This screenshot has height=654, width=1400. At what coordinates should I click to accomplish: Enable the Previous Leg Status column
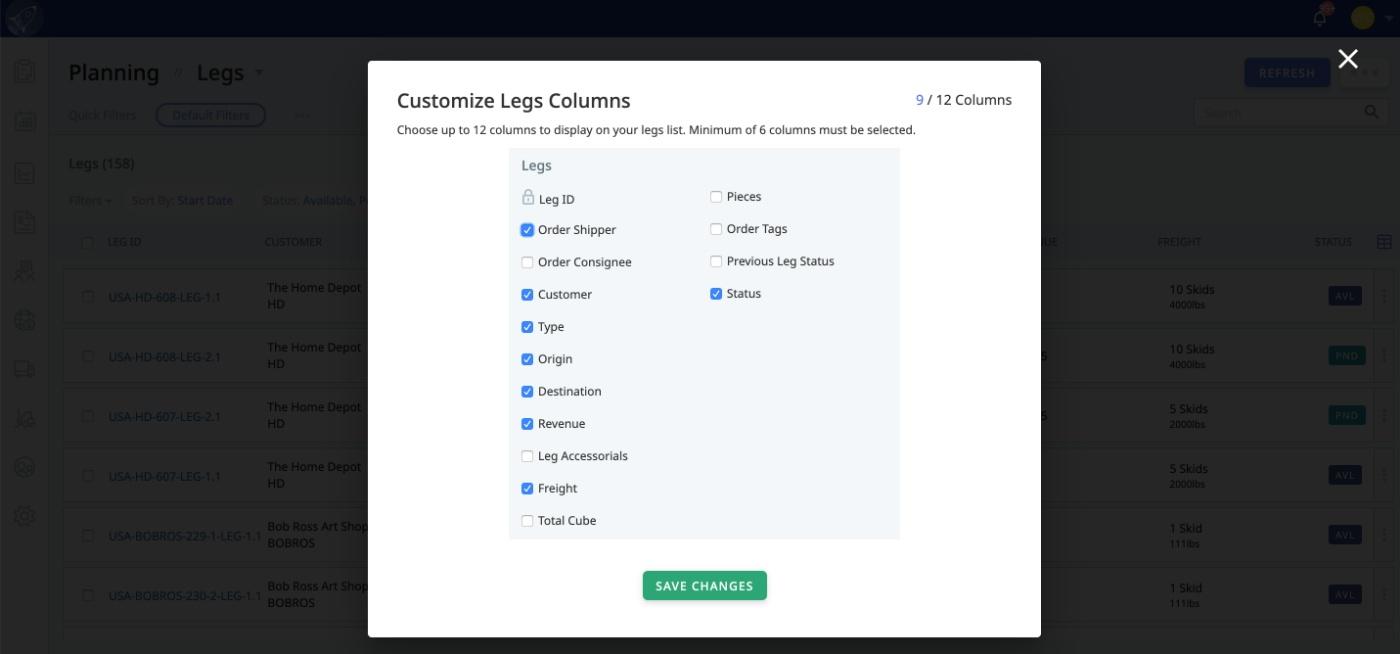[x=716, y=262]
